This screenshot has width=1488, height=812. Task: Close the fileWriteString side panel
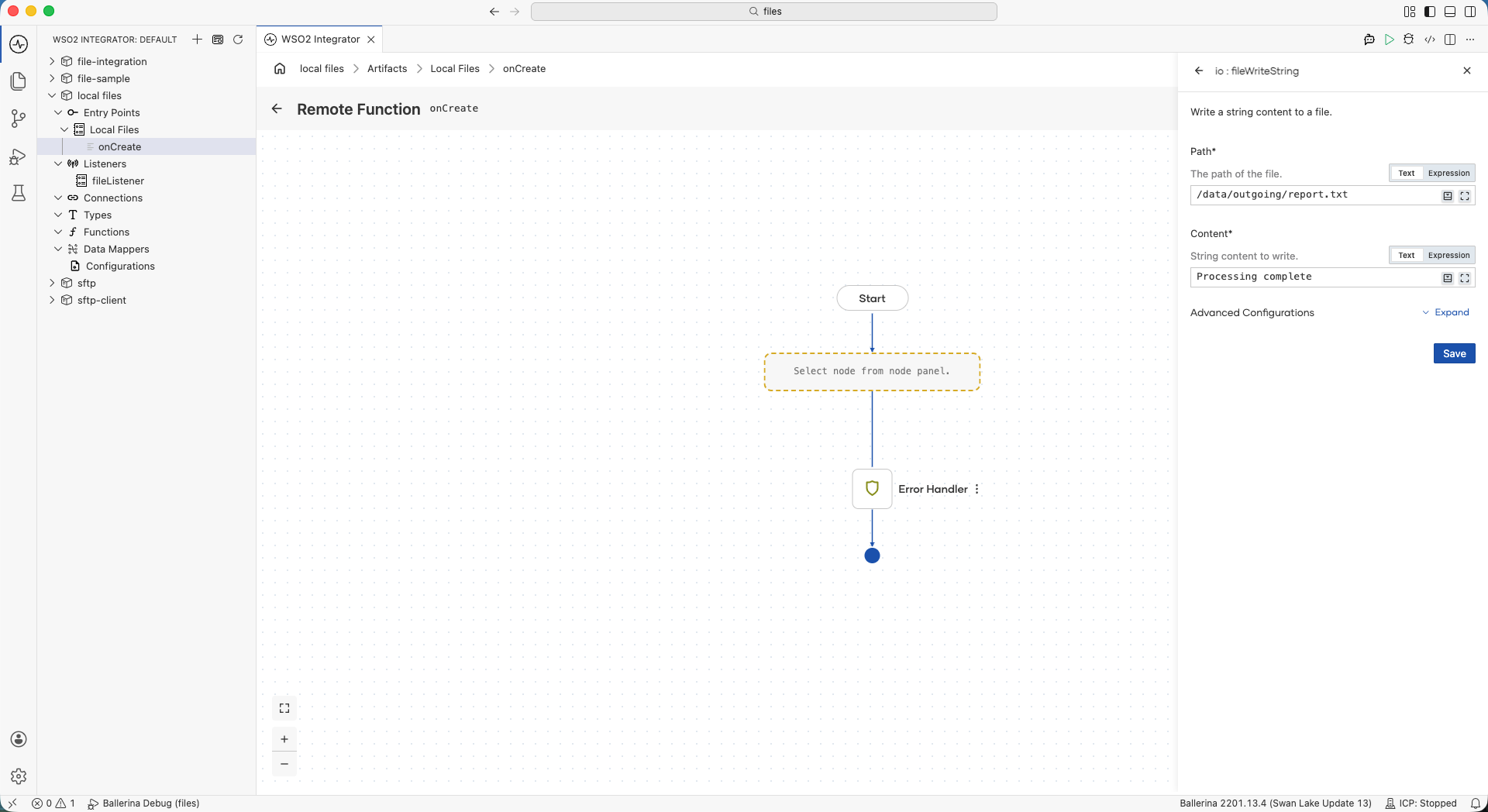pos(1467,71)
